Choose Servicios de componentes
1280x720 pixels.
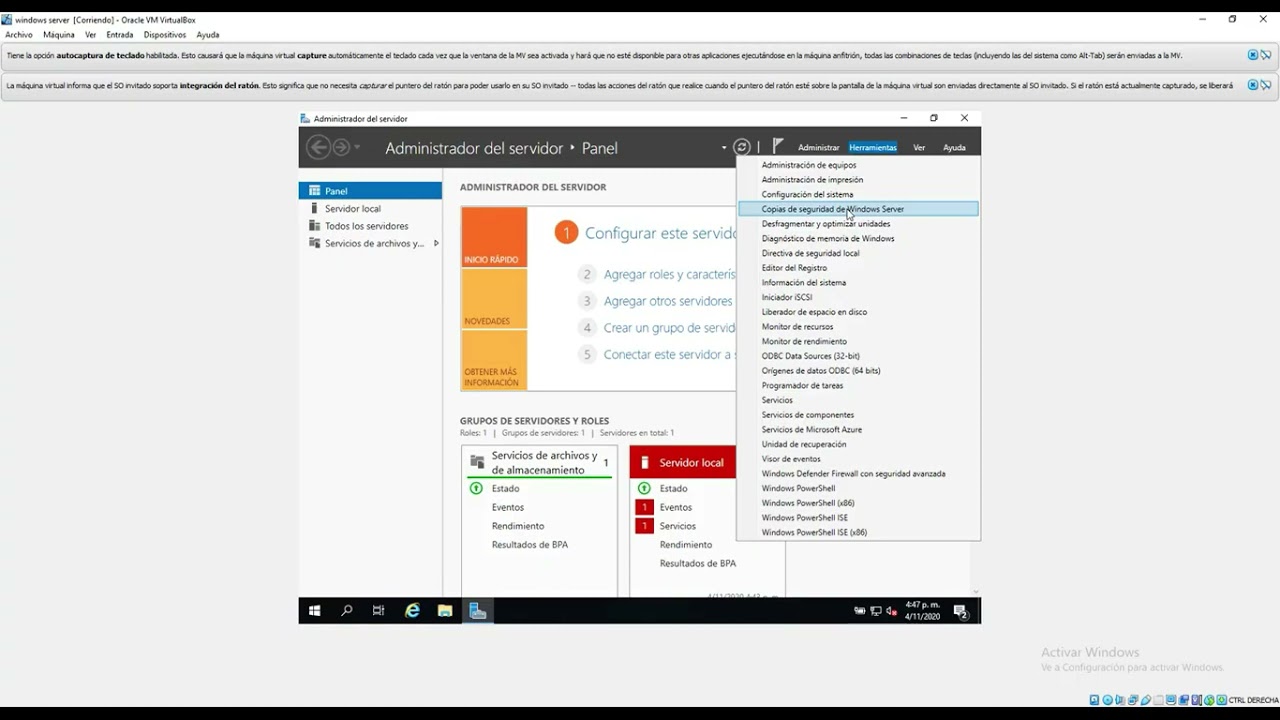point(808,415)
